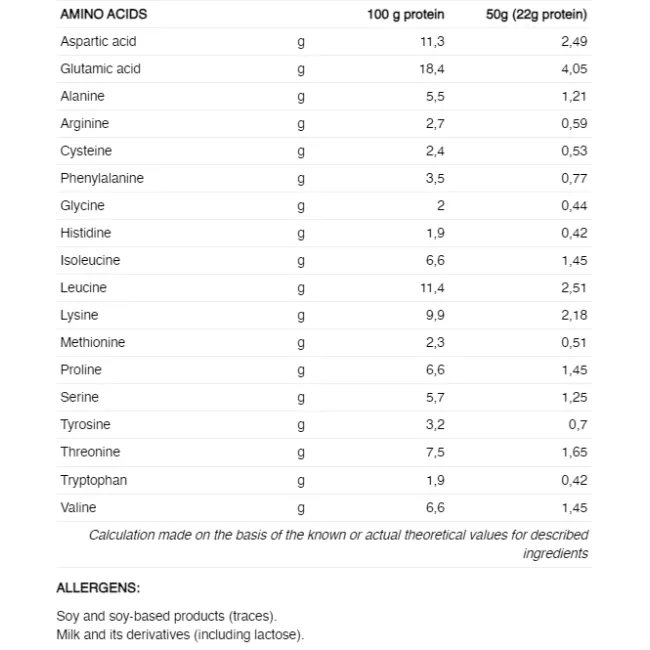The height and width of the screenshot is (650, 650).
Task: Click the Phenylalanine row label
Action: coord(102,178)
